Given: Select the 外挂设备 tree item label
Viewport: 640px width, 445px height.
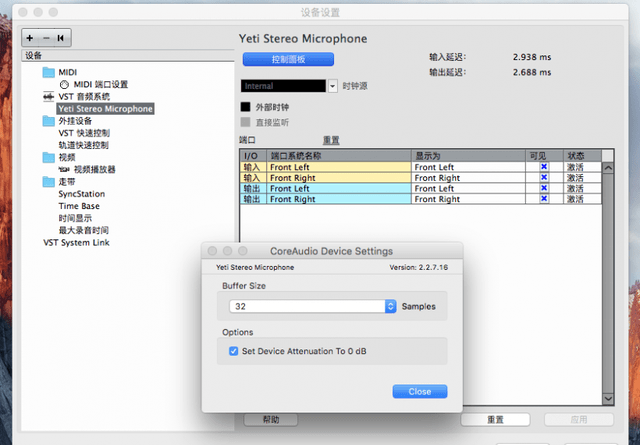Looking at the screenshot, I should coord(75,121).
